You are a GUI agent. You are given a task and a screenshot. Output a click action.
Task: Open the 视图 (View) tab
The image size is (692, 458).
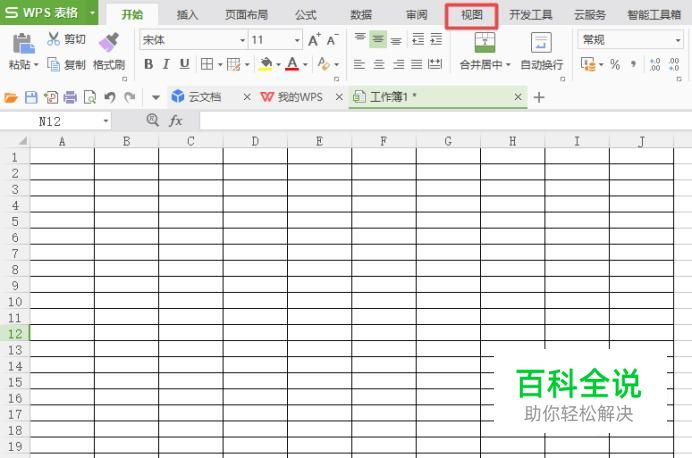(x=472, y=15)
